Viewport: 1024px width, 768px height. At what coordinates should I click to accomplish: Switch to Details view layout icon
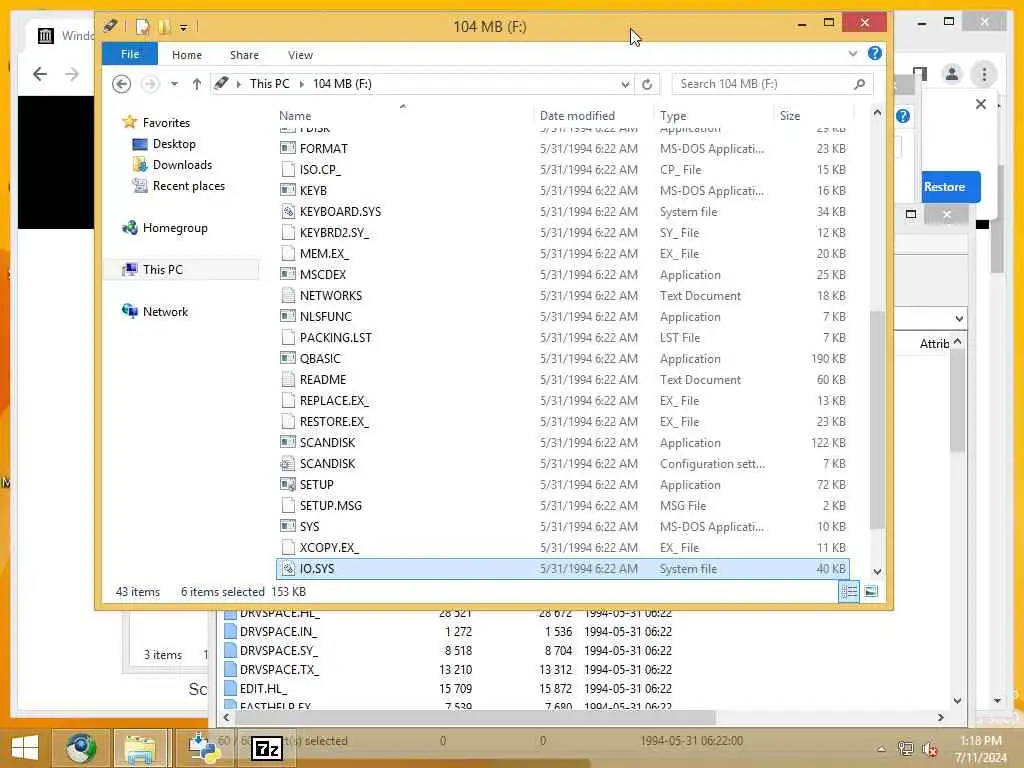click(849, 592)
